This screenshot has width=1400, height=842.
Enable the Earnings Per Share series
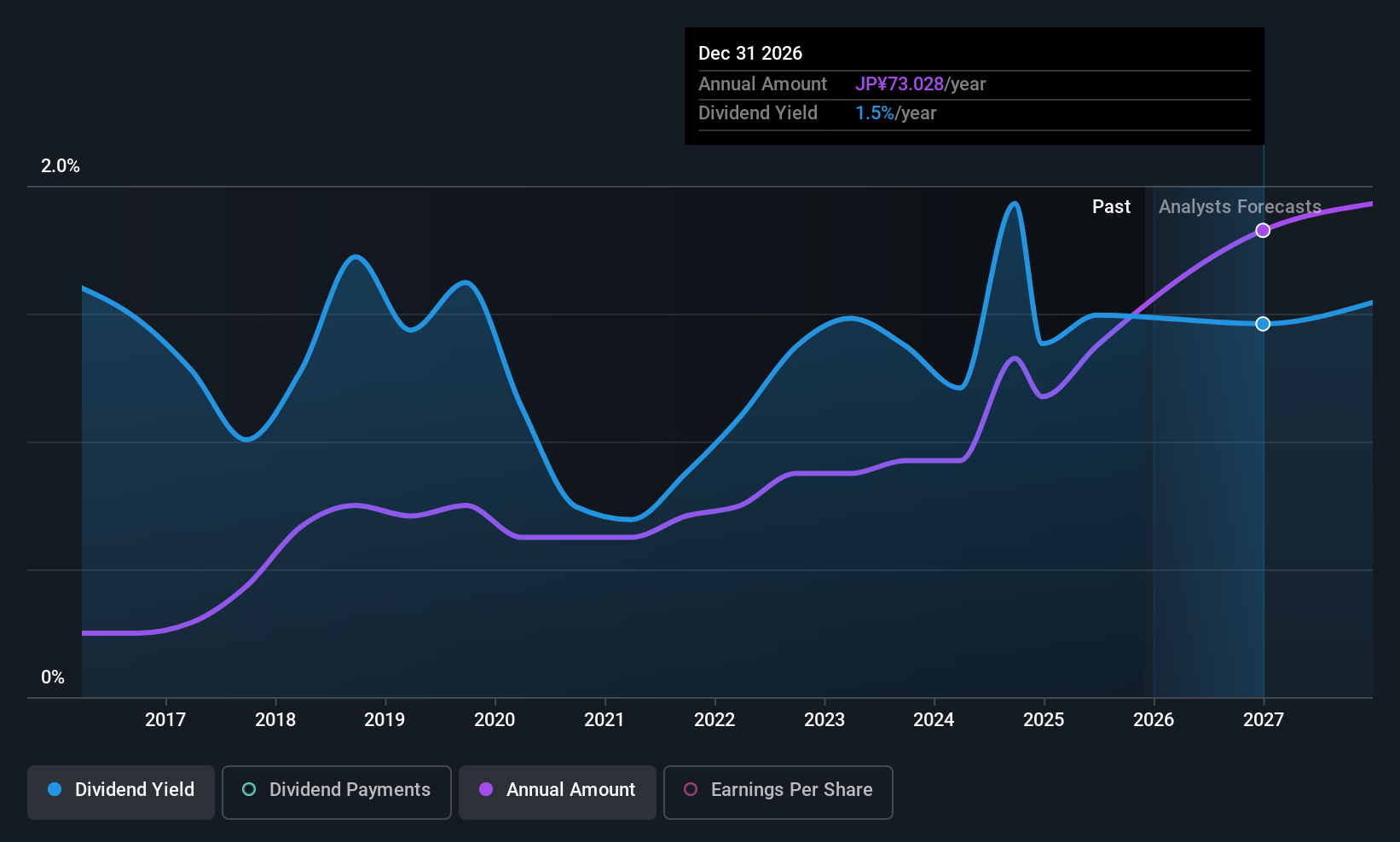(778, 792)
